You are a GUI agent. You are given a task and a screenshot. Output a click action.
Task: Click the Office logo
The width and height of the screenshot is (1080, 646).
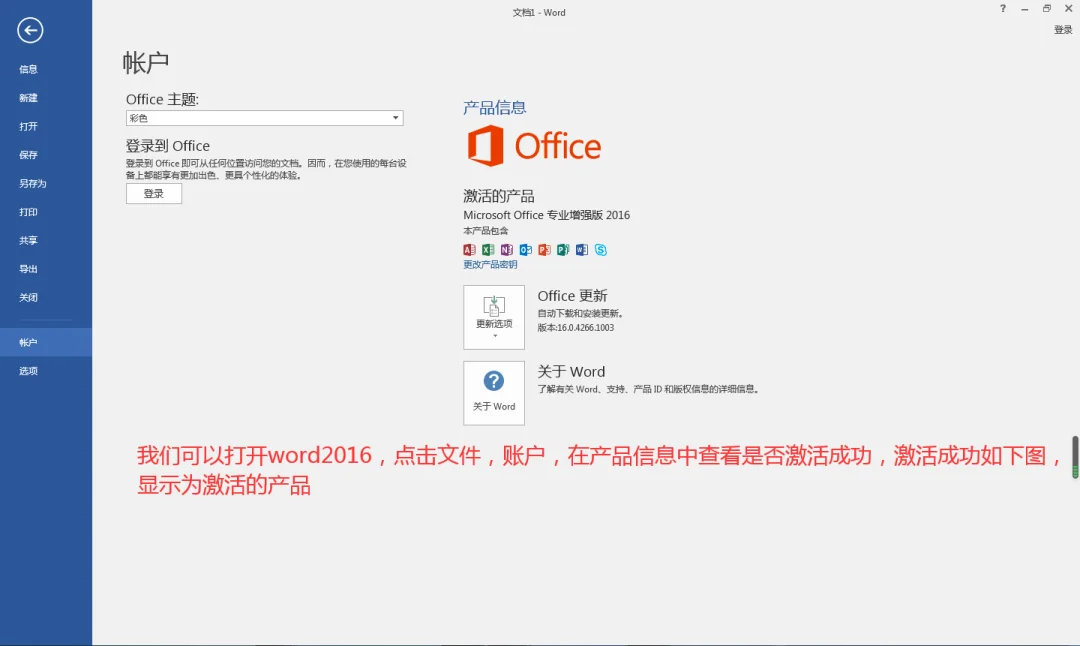(x=534, y=145)
